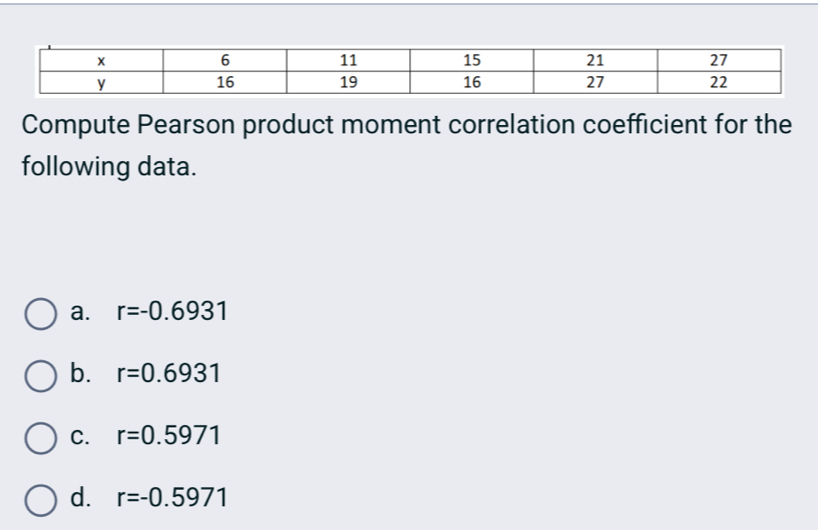Image resolution: width=818 pixels, height=530 pixels.
Task: Click the 27 cell in the x row
Action: pyautogui.click(x=719, y=60)
